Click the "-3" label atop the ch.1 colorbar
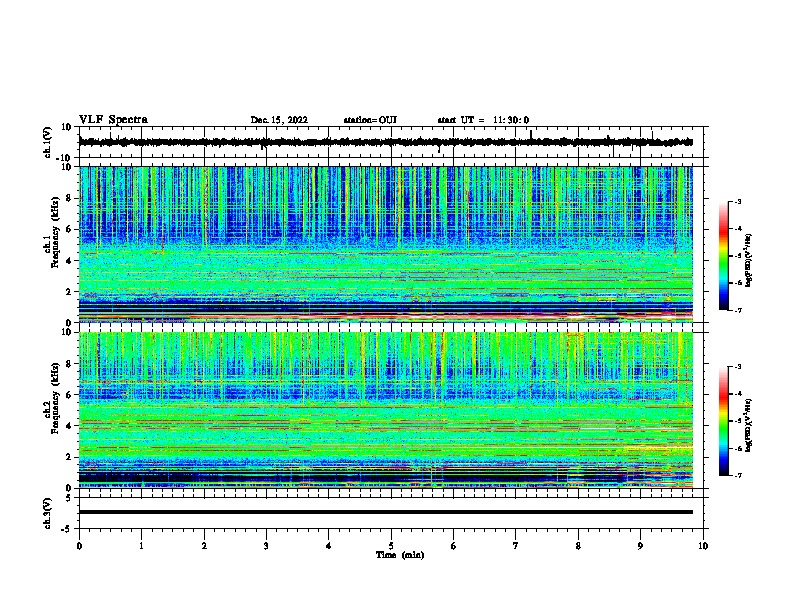Image resolution: width=792 pixels, height=612 pixels. [737, 201]
